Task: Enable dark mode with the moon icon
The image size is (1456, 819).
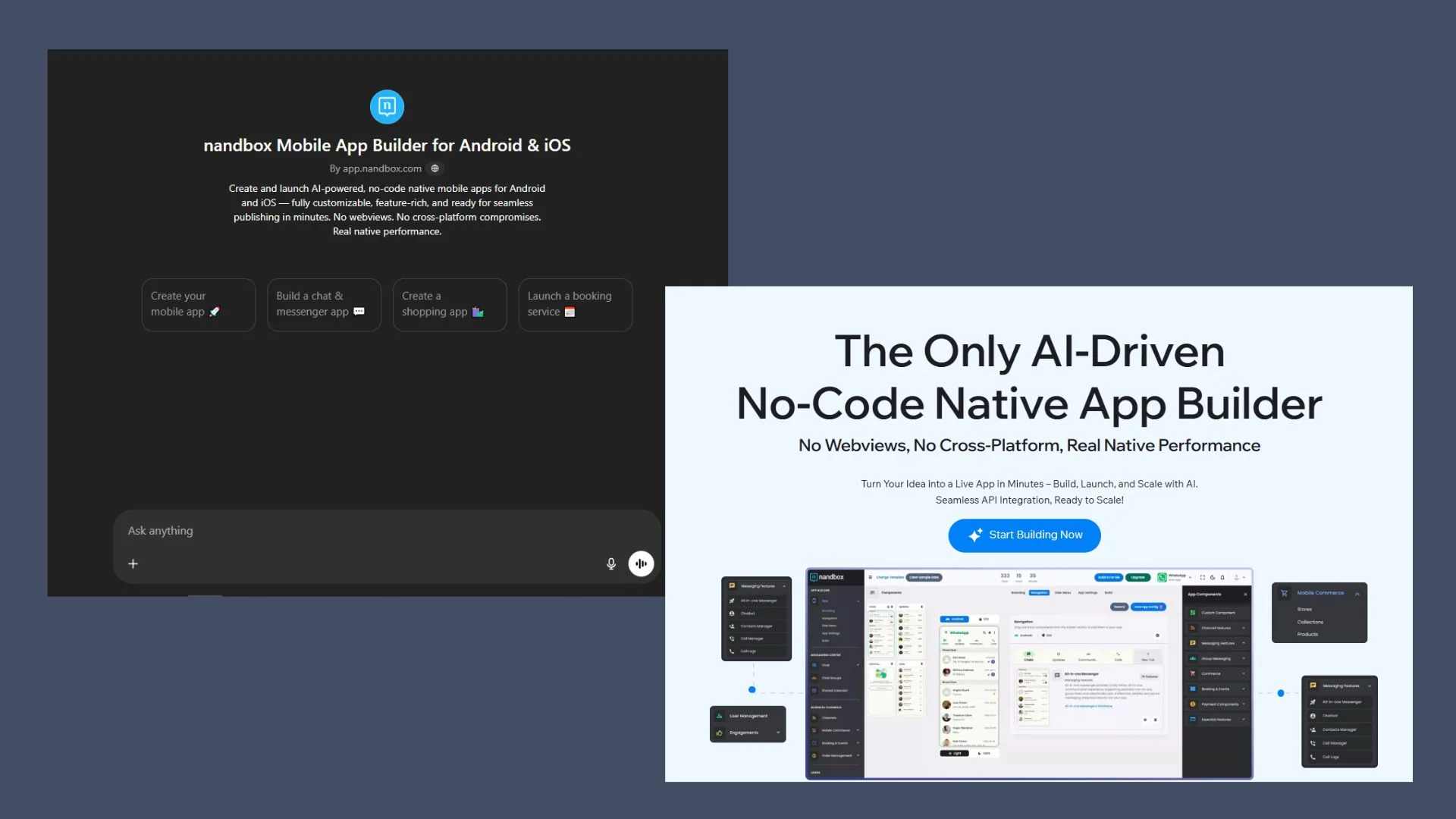Action: pos(1212,578)
